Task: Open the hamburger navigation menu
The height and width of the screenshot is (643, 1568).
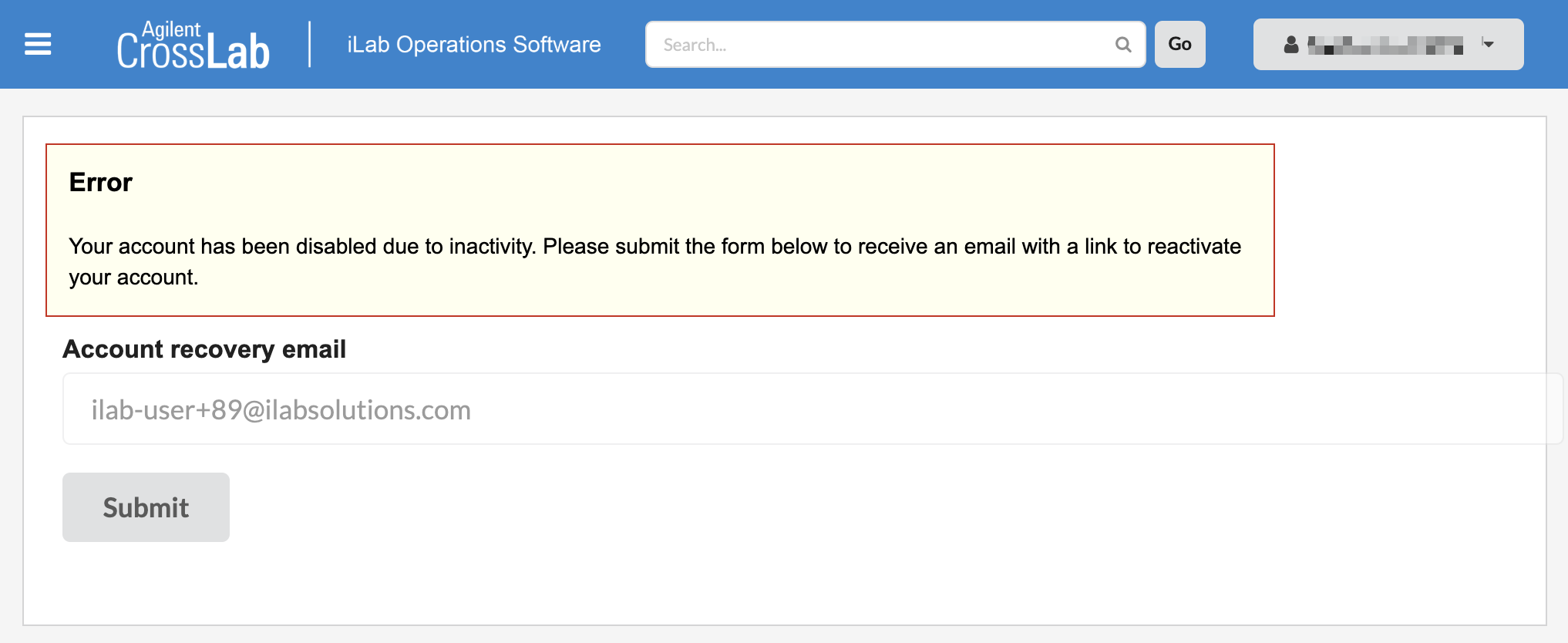Action: [x=38, y=44]
